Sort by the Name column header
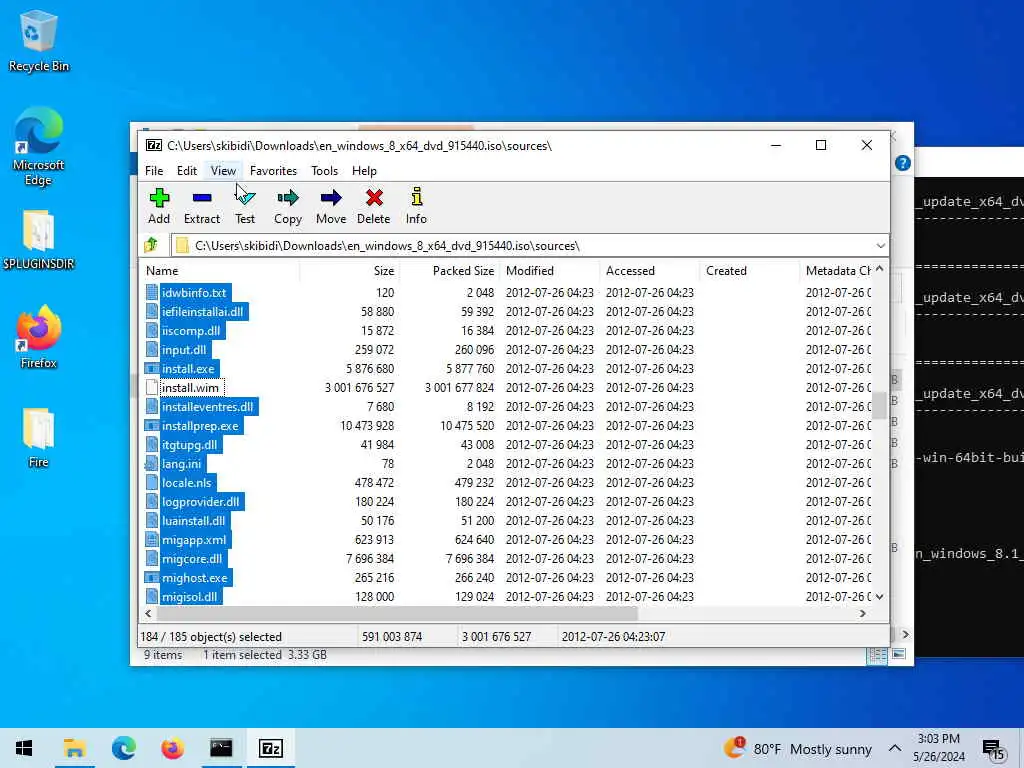Screen dimensions: 1024x768 pyautogui.click(x=219, y=270)
